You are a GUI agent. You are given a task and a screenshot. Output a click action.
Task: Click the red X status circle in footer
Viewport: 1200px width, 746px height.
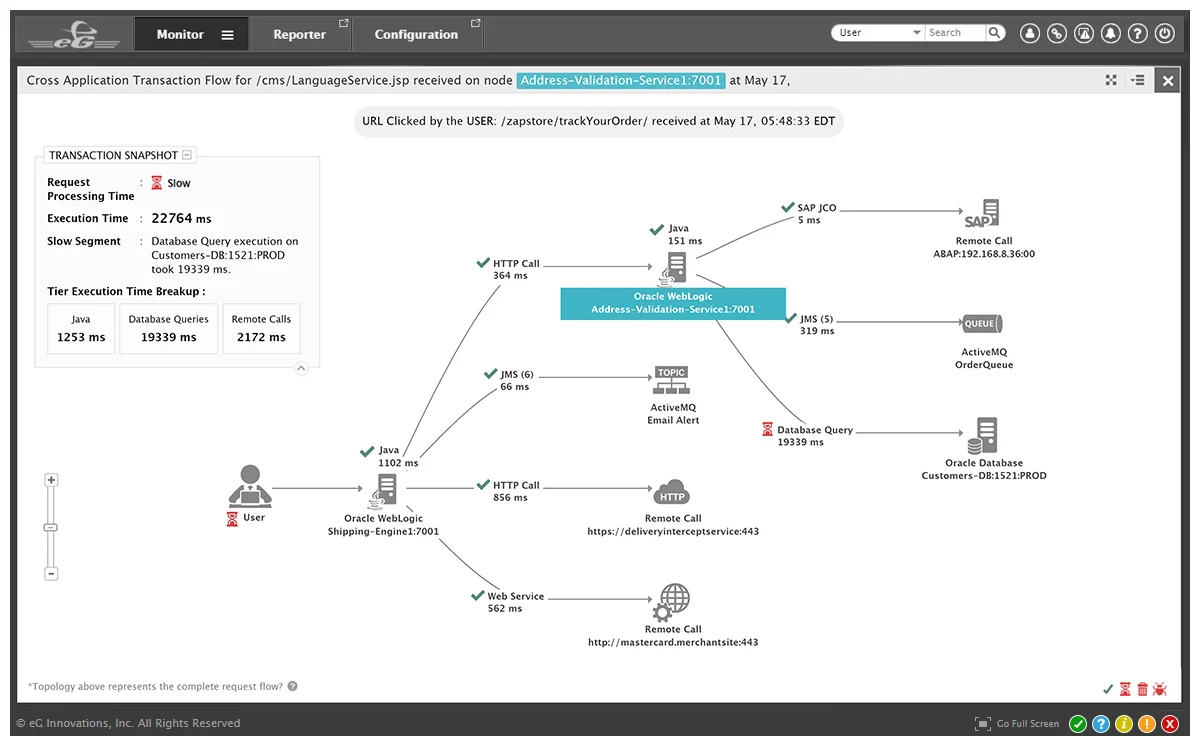(x=1170, y=724)
